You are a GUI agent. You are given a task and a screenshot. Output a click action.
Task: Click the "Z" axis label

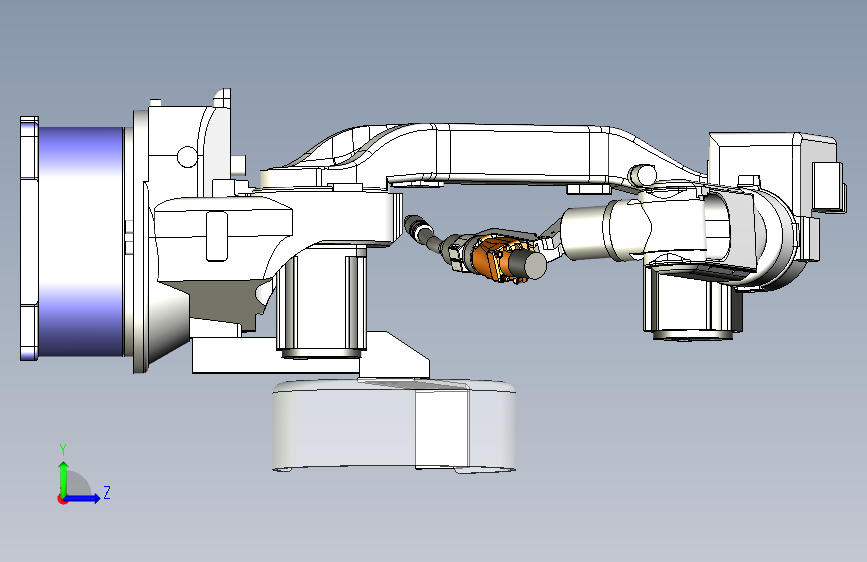[107, 492]
